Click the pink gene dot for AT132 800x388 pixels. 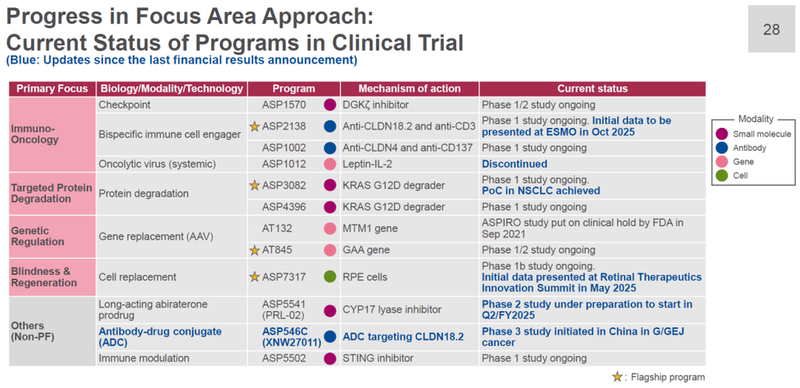[x=330, y=228]
